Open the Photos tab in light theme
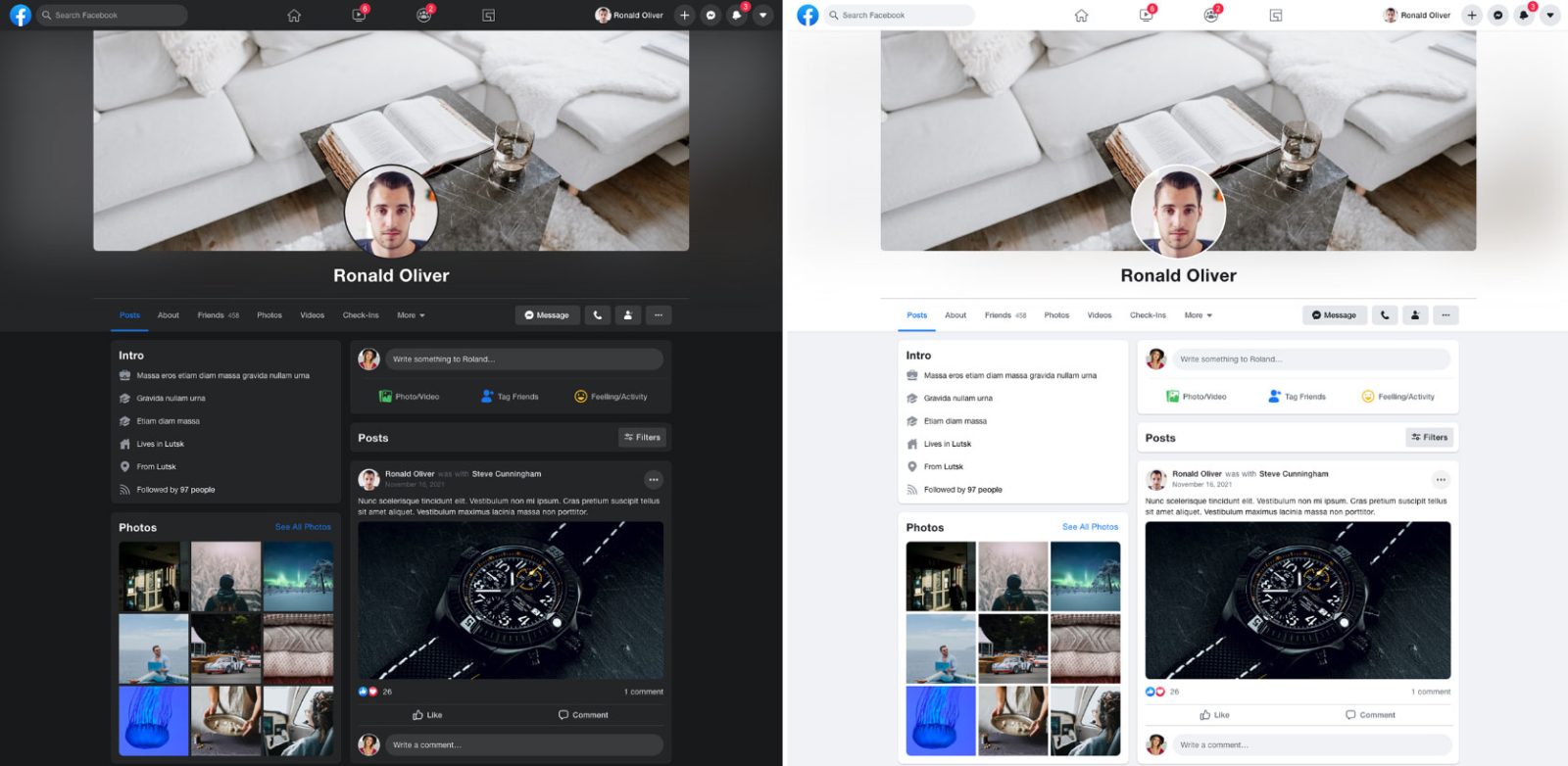The height and width of the screenshot is (766, 1568). (1056, 315)
